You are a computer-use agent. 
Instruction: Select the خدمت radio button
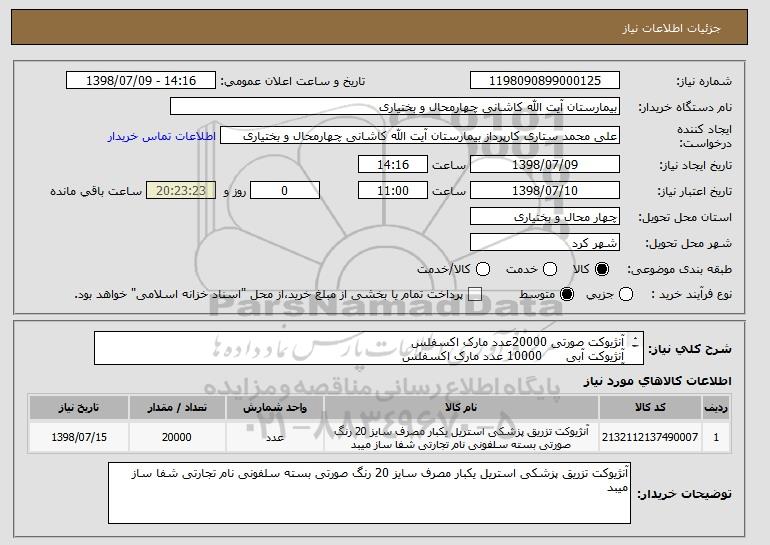[x=550, y=269]
